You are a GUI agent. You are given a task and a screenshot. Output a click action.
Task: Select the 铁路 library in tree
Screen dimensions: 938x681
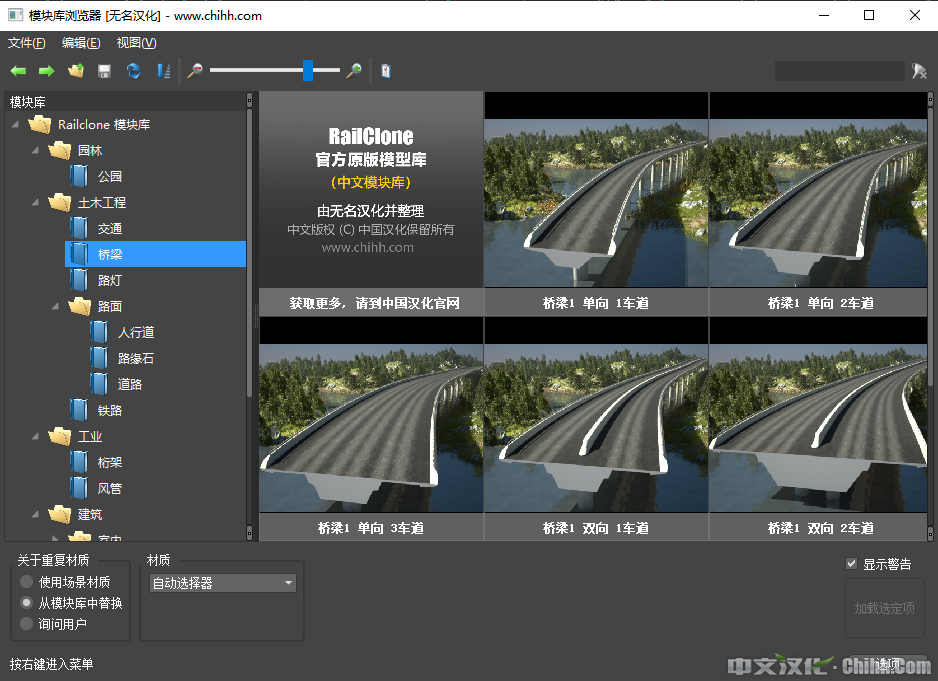click(109, 410)
